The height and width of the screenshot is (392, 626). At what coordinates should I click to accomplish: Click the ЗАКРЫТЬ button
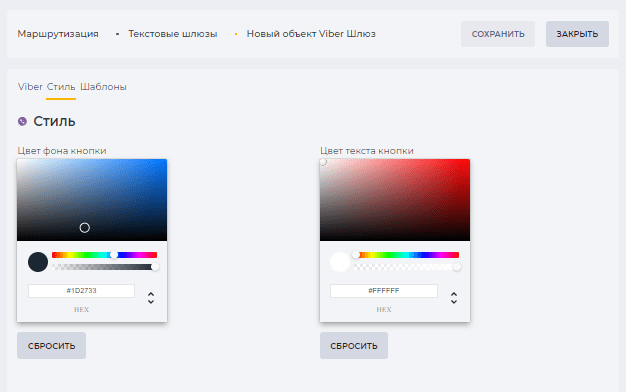[x=577, y=34]
